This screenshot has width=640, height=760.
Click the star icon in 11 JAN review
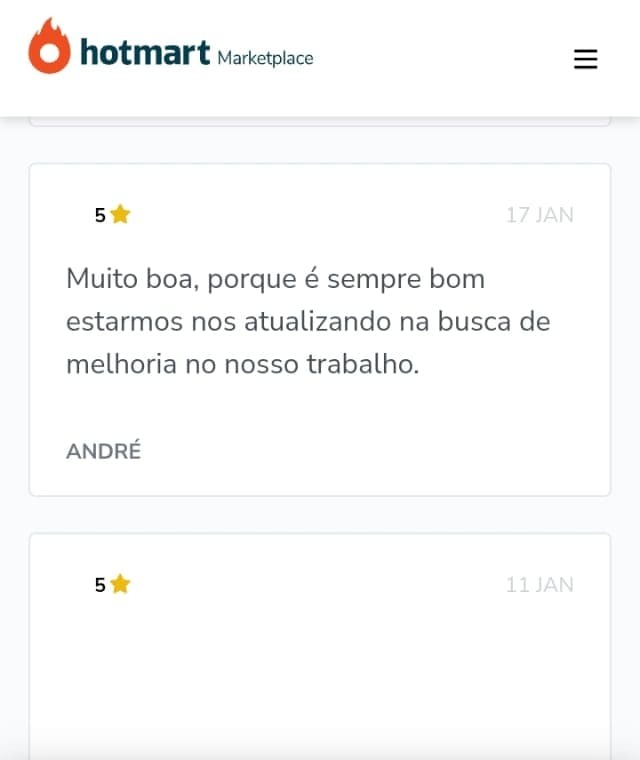click(120, 584)
